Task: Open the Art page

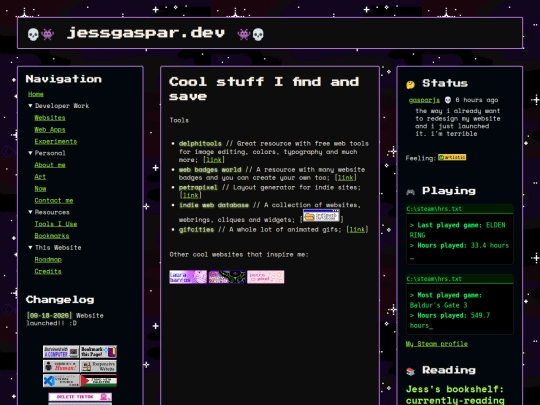Action: (x=40, y=177)
